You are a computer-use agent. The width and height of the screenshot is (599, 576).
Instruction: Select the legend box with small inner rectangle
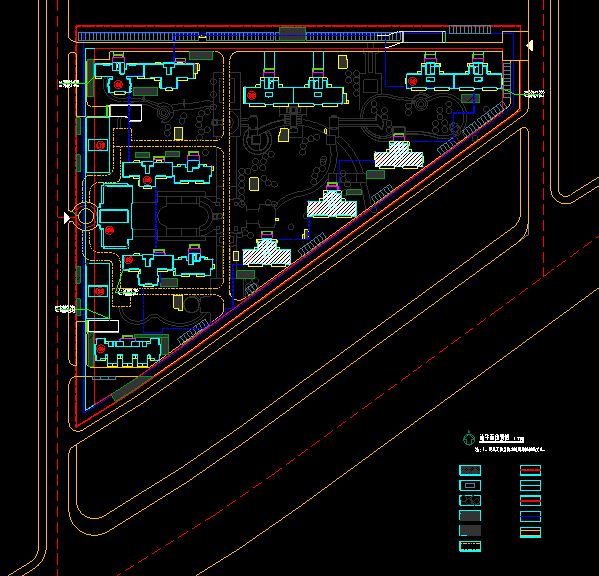[470, 485]
